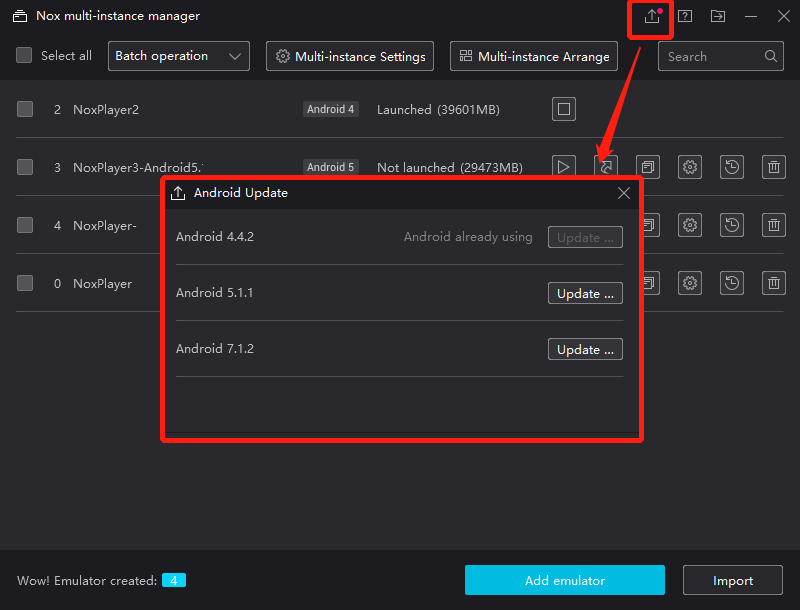The width and height of the screenshot is (800, 610).
Task: Click the disabled Update for Android 4.4.2
Action: click(585, 237)
